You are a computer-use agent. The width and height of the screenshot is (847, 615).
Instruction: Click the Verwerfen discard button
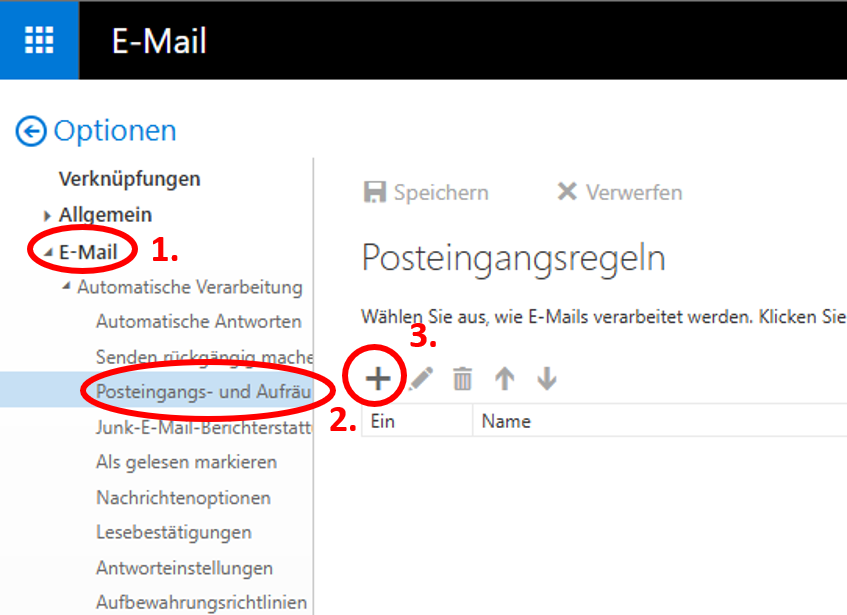[x=620, y=192]
